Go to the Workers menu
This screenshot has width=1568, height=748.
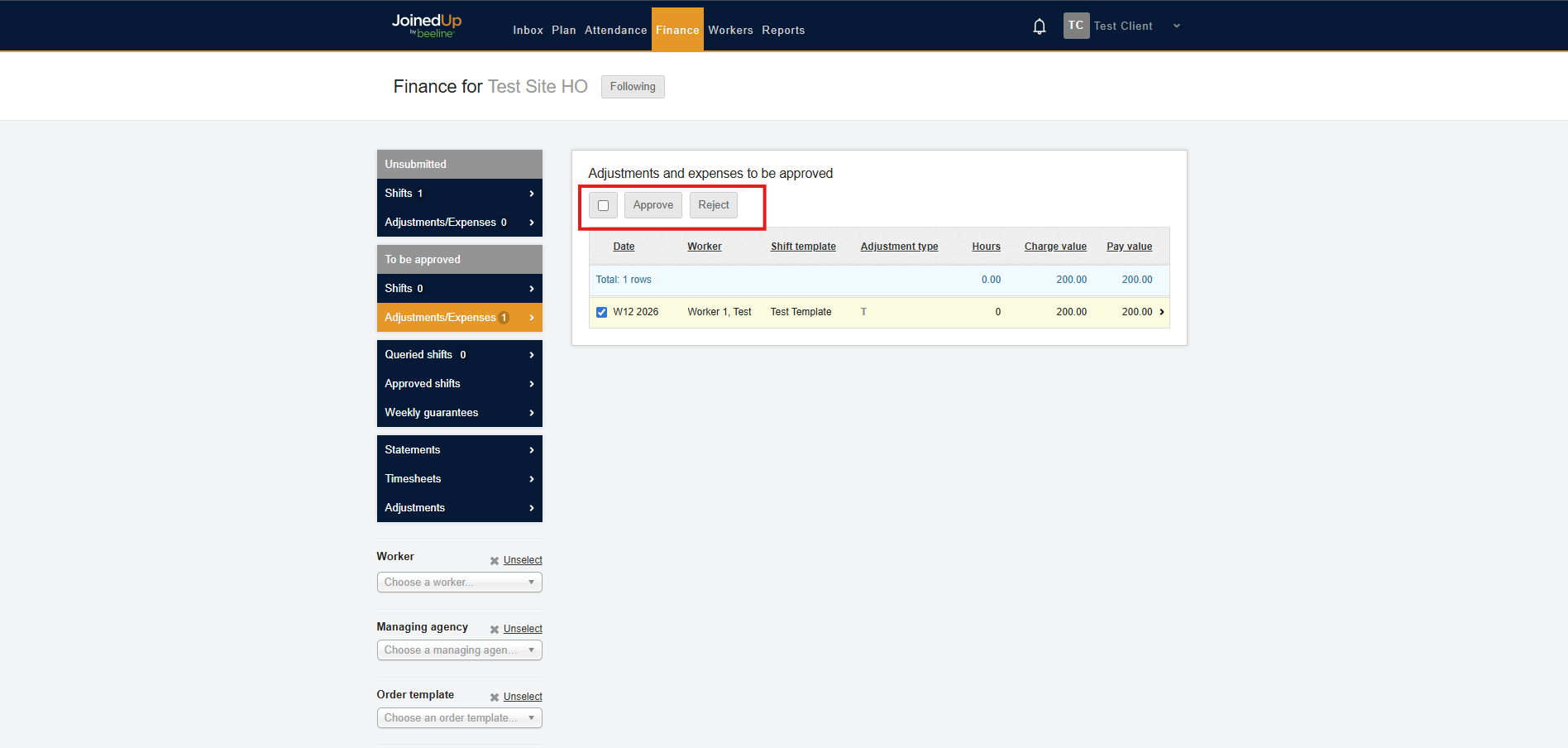click(x=730, y=30)
